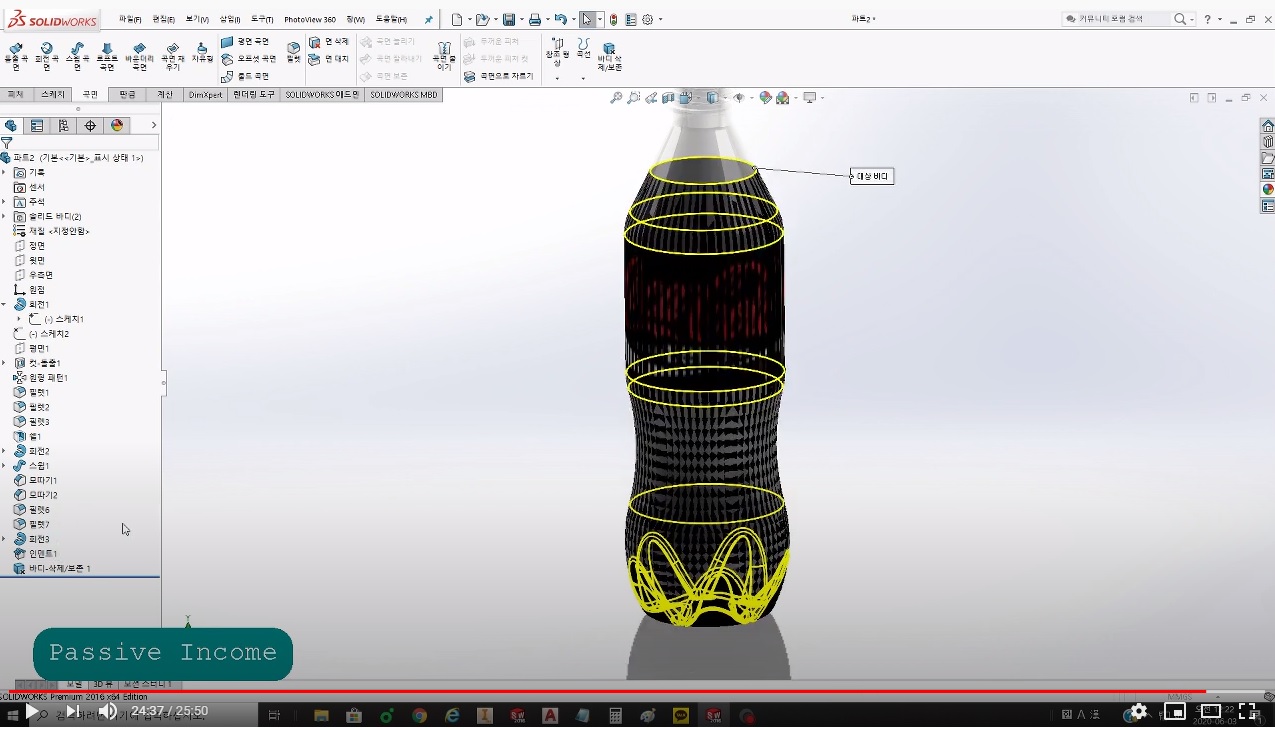Open the 편집(E) menu
The image size is (1275, 730).
click(163, 19)
